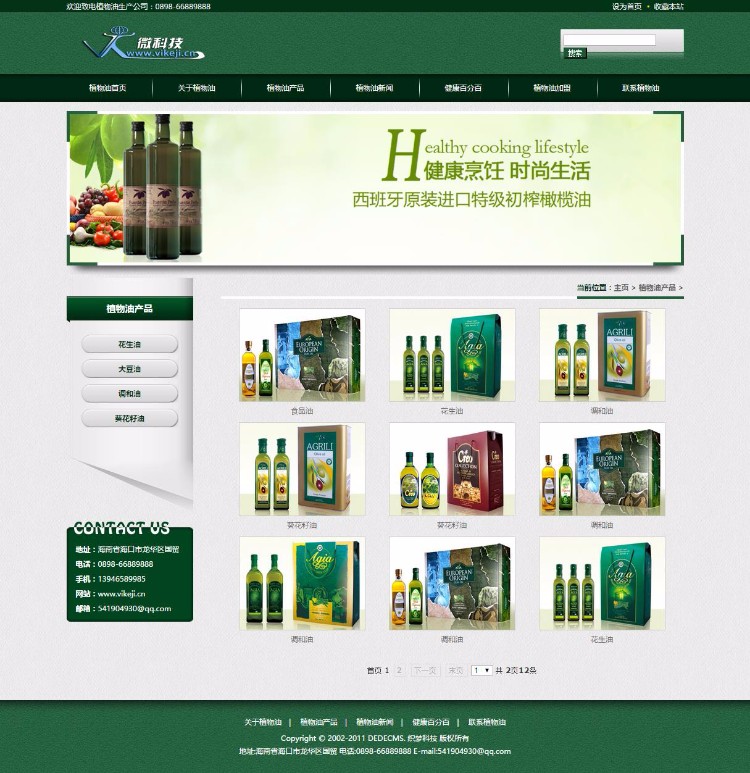Image resolution: width=750 pixels, height=773 pixels.
Task: Open the page number dropdown
Action: (481, 670)
